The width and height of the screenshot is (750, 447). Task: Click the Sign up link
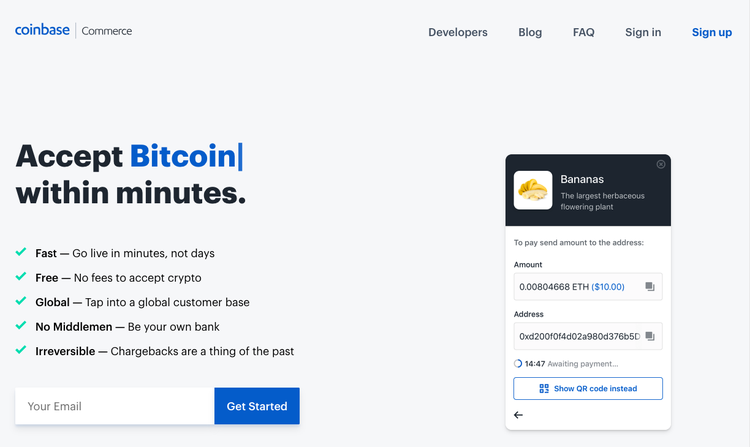[712, 32]
